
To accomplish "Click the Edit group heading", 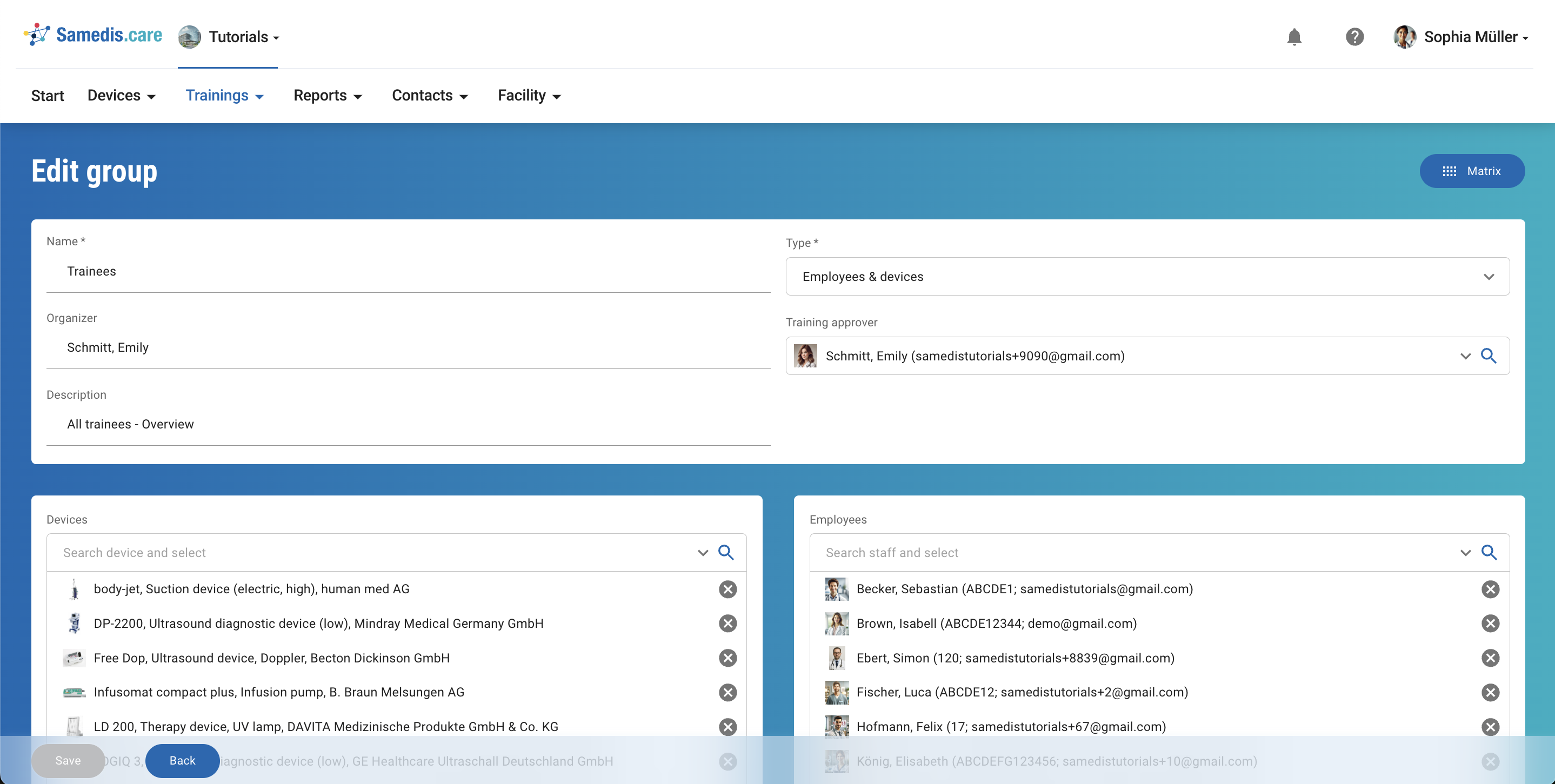I will (94, 171).
